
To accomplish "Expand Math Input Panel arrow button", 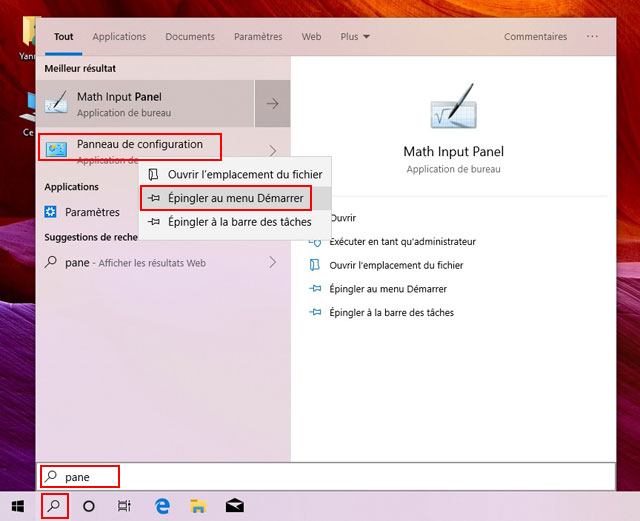I will pyautogui.click(x=273, y=103).
